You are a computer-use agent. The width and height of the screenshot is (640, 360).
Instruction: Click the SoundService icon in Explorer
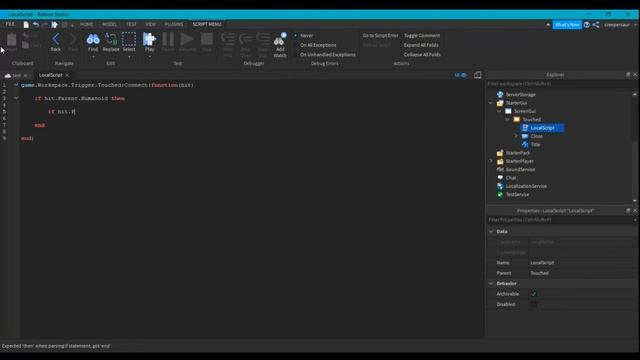pos(500,169)
